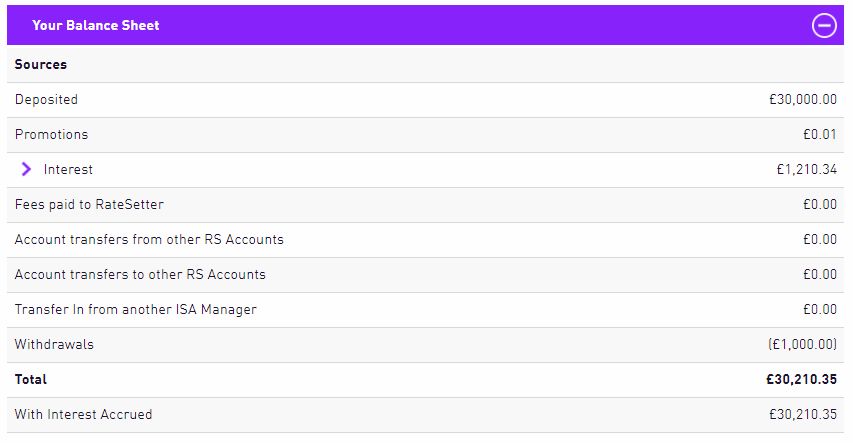Click the £1,210.34 interest amount

pyautogui.click(x=806, y=169)
